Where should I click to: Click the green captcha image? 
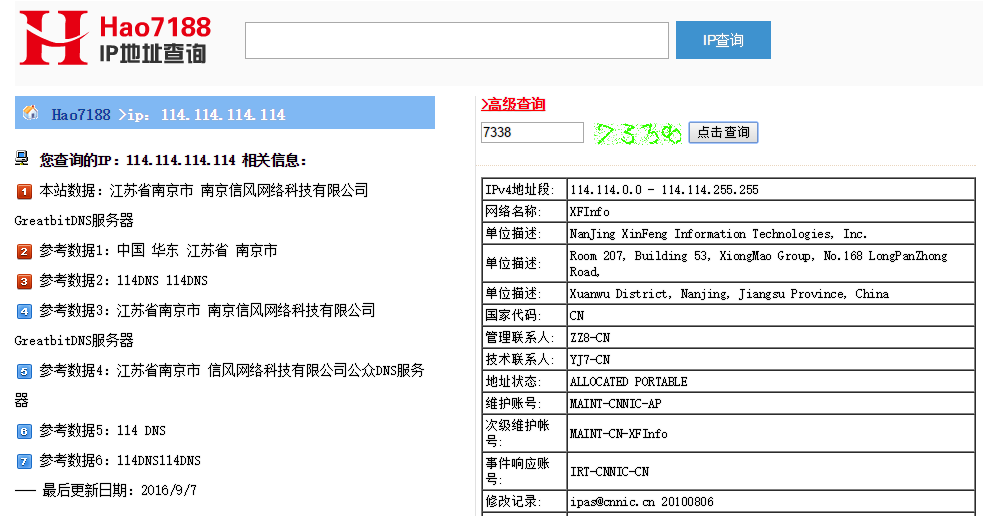click(x=637, y=133)
